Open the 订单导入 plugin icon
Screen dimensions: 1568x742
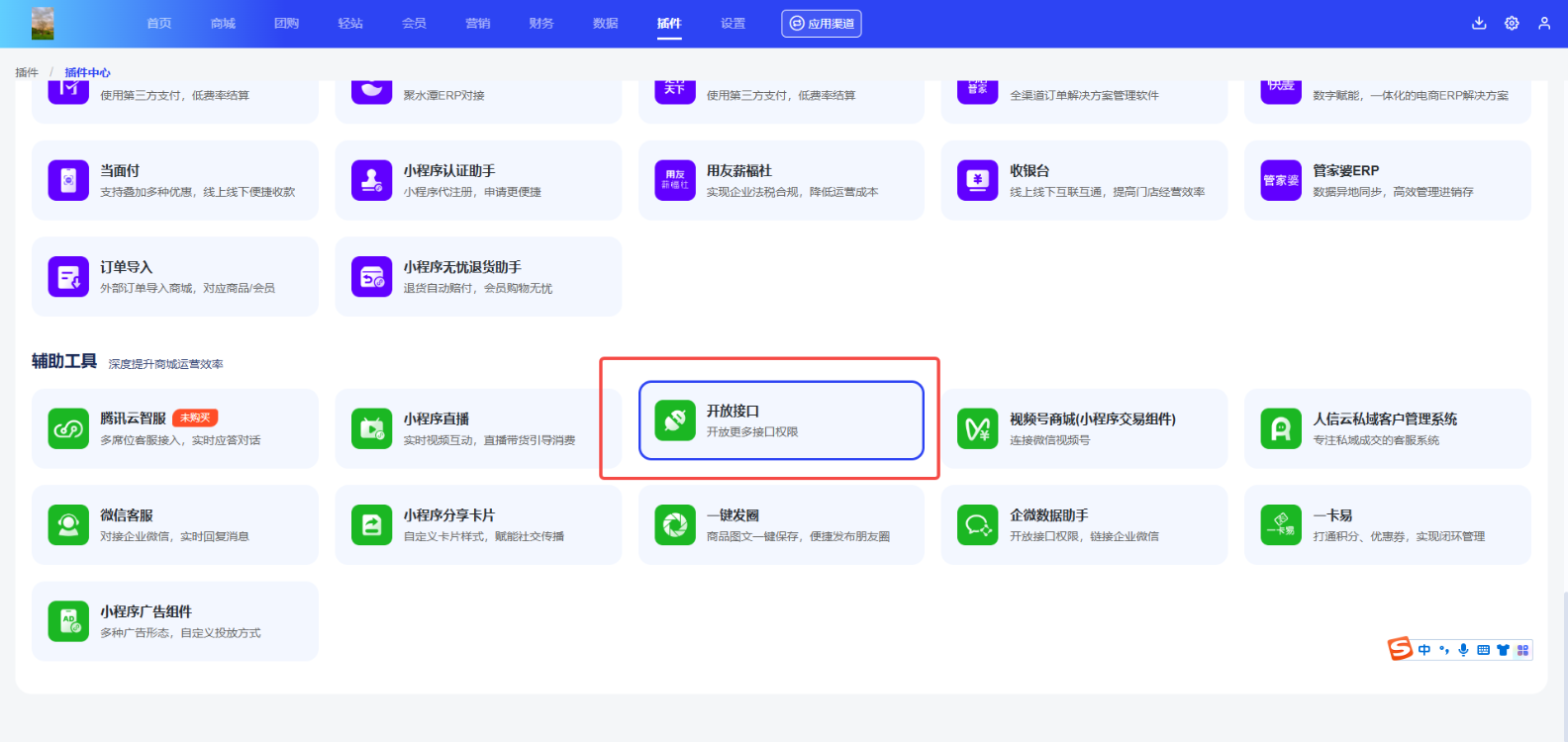click(x=68, y=276)
